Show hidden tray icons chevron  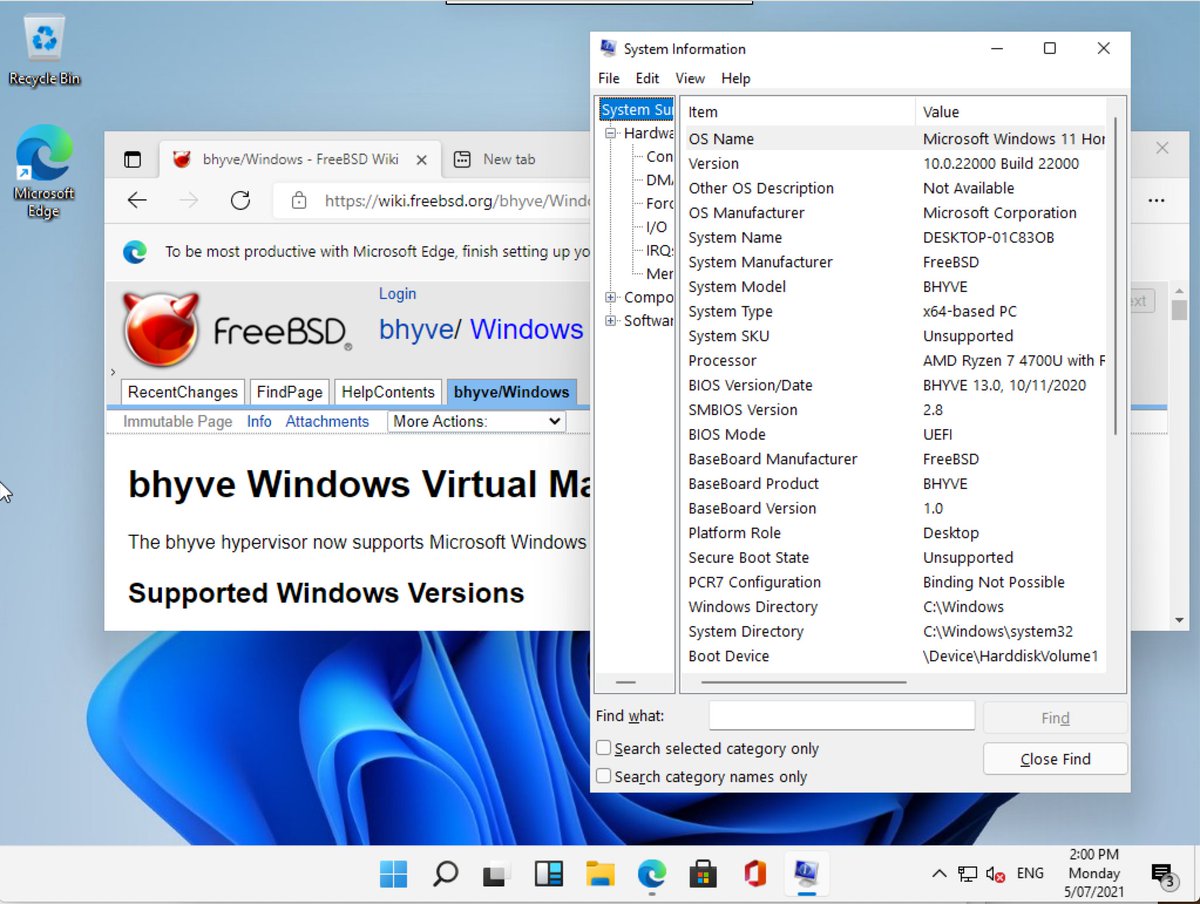point(939,874)
